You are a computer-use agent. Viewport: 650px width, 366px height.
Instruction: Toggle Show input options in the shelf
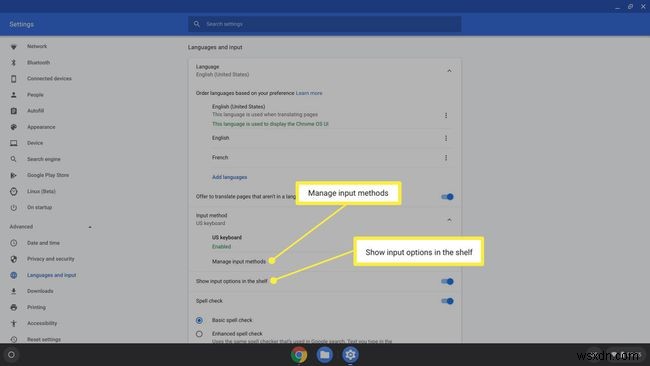tap(447, 281)
